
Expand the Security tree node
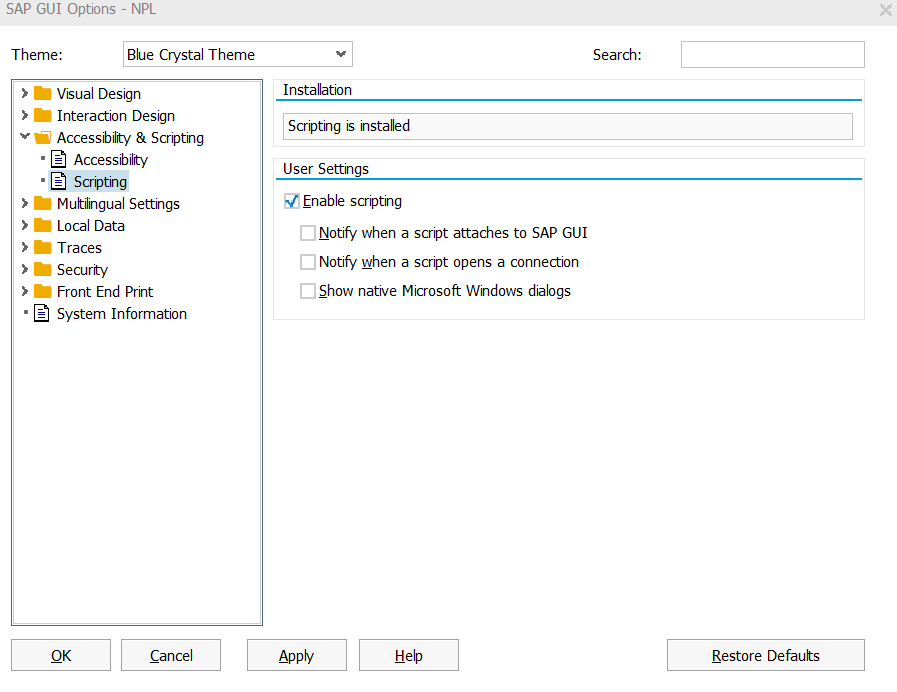coord(25,269)
